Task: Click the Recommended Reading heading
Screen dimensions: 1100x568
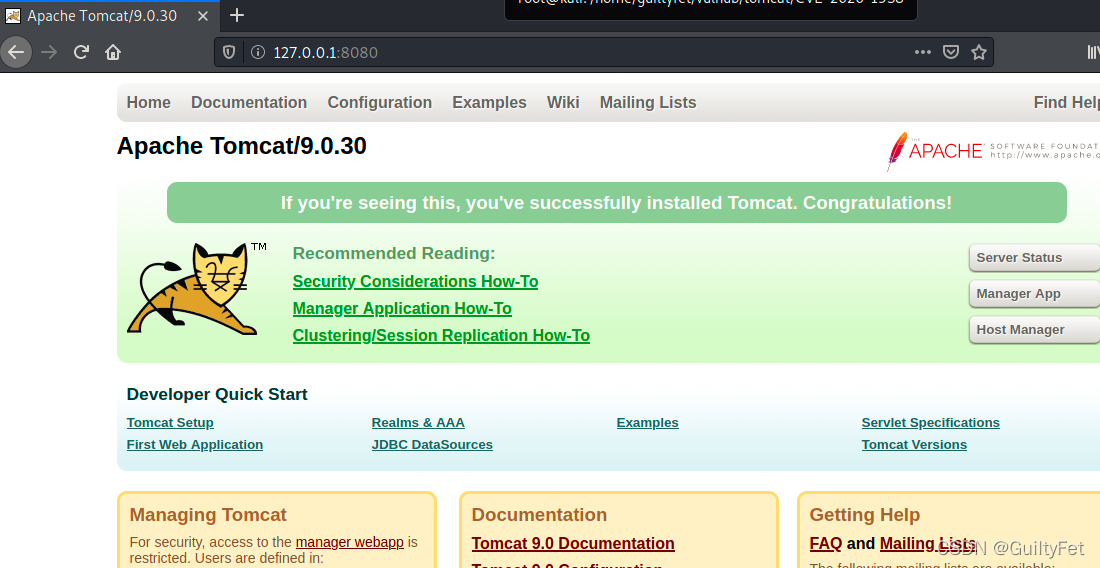Action: click(394, 253)
